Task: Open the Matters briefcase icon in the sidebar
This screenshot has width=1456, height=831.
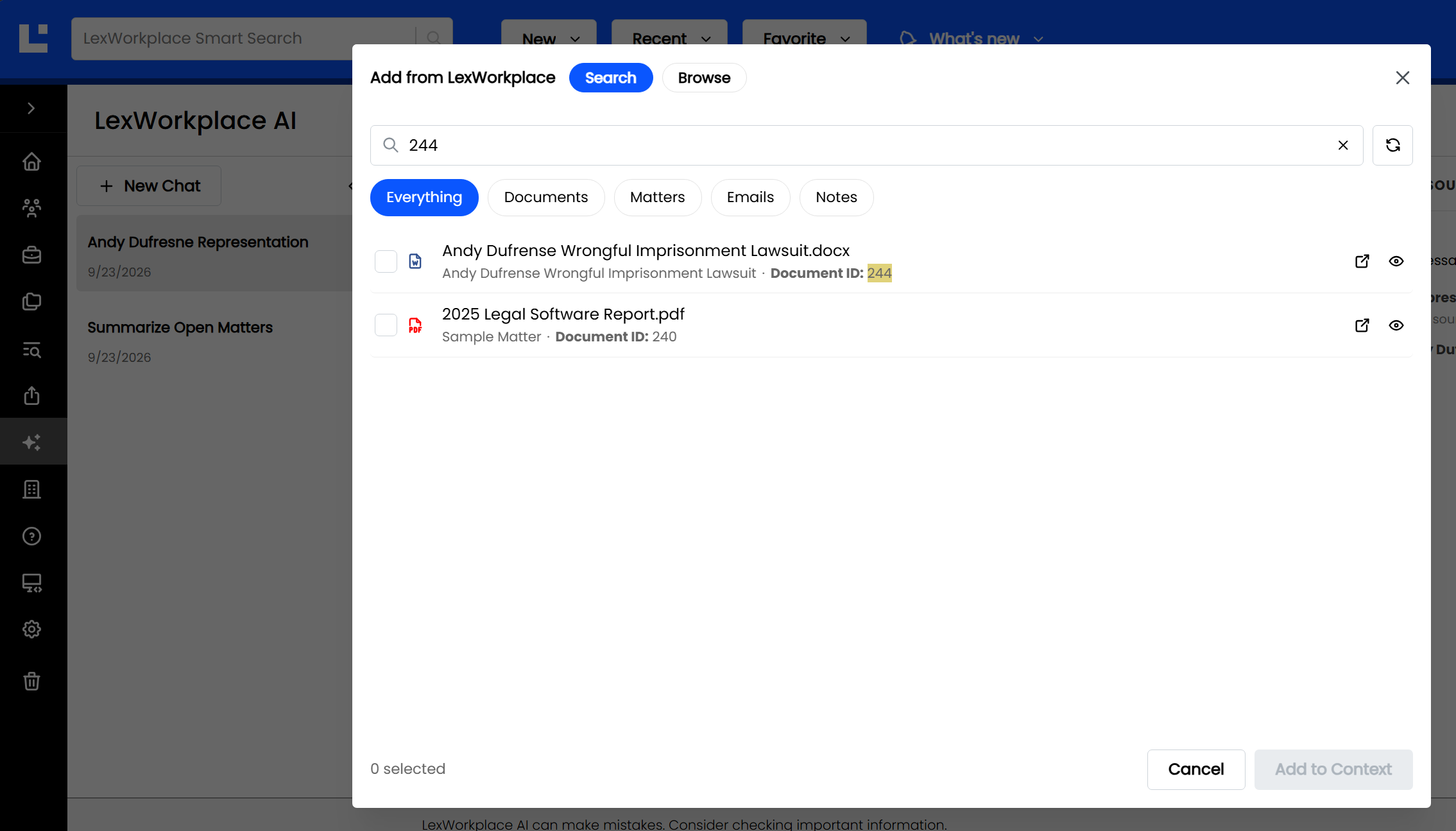Action: 31,255
